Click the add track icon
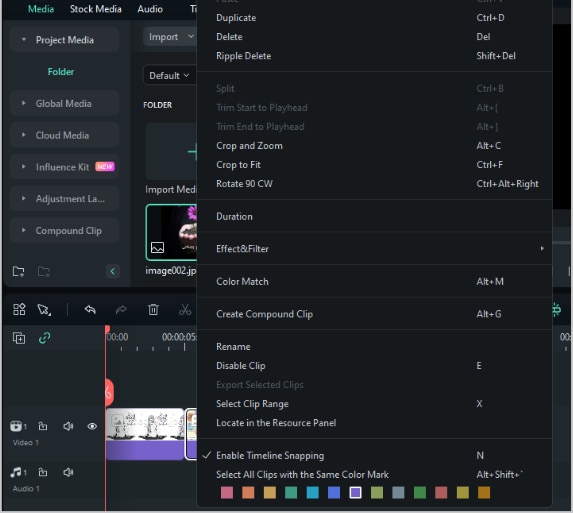This screenshot has height=513, width=573. tap(19, 338)
